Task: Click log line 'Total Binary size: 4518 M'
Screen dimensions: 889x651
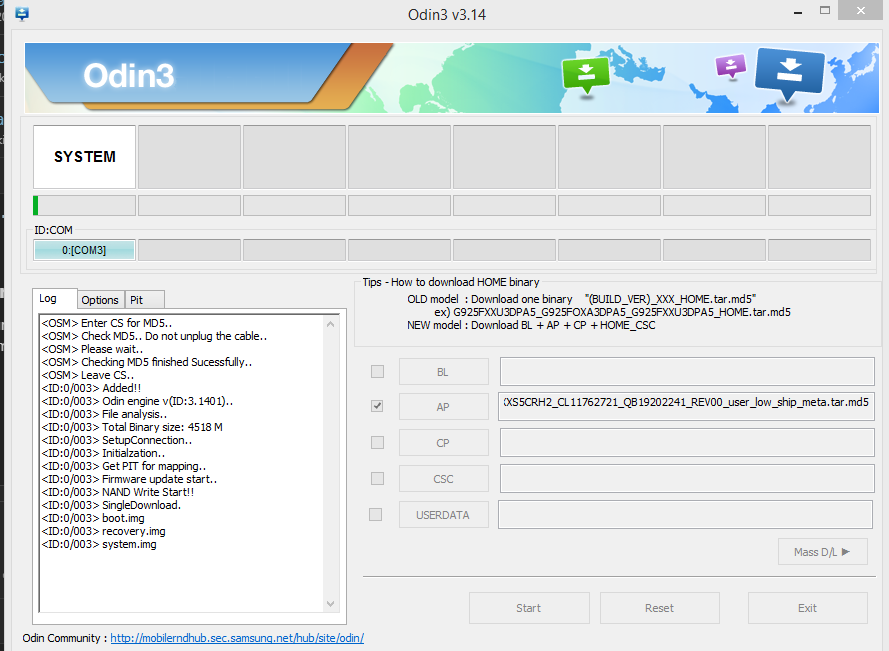Action: click(132, 427)
